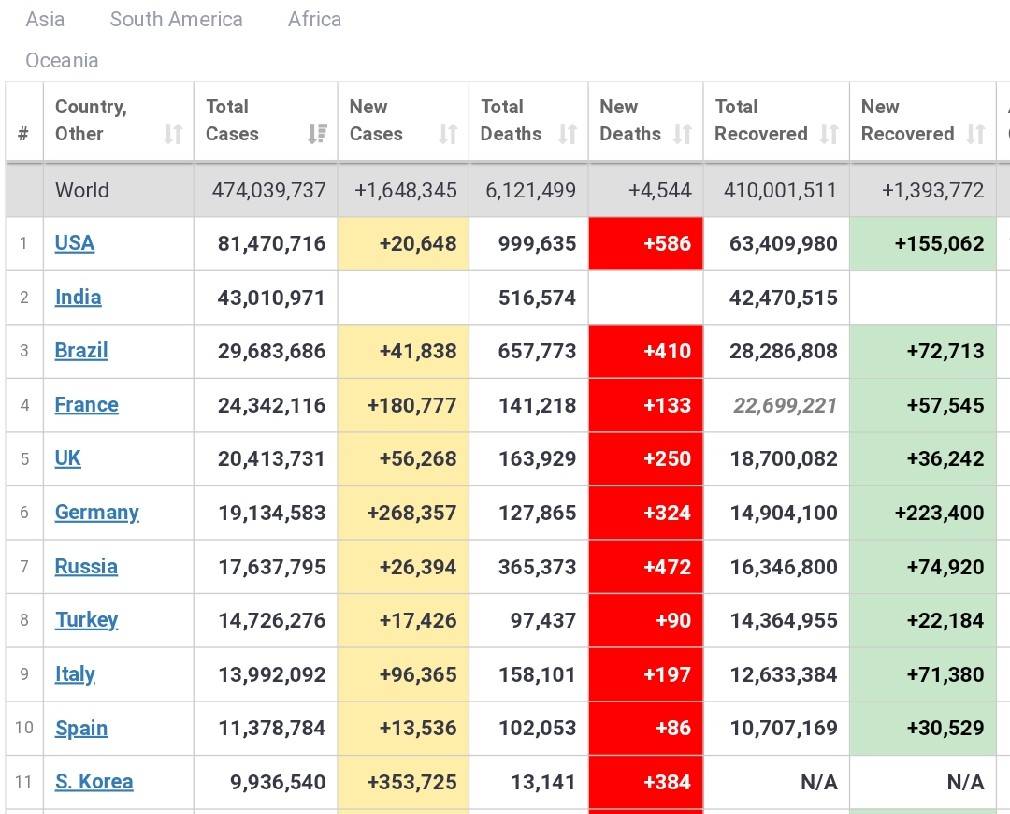Image resolution: width=1010 pixels, height=814 pixels.
Task: Sort by New Cases using arrow icon
Action: 448,134
